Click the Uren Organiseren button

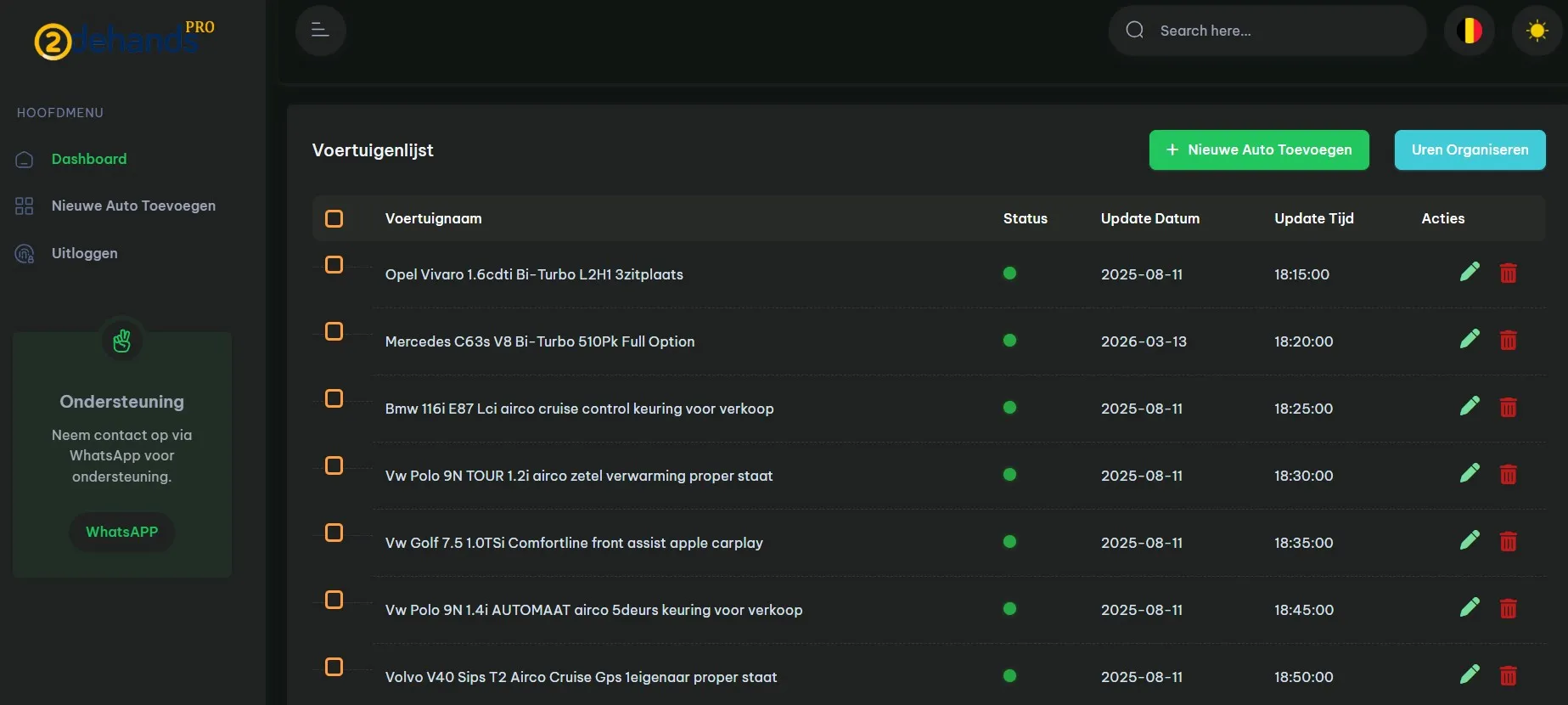(1470, 149)
